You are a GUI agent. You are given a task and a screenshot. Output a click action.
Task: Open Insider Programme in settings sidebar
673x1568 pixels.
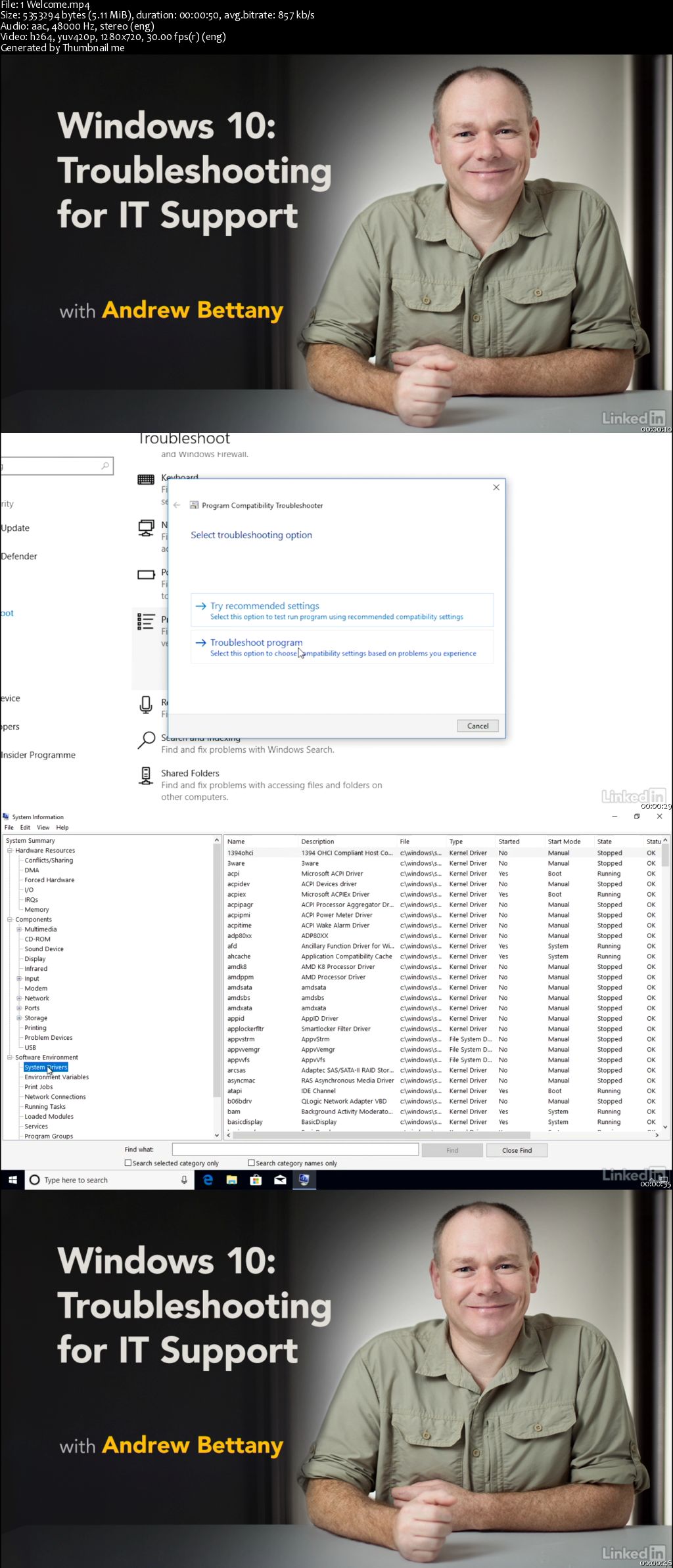[38, 755]
